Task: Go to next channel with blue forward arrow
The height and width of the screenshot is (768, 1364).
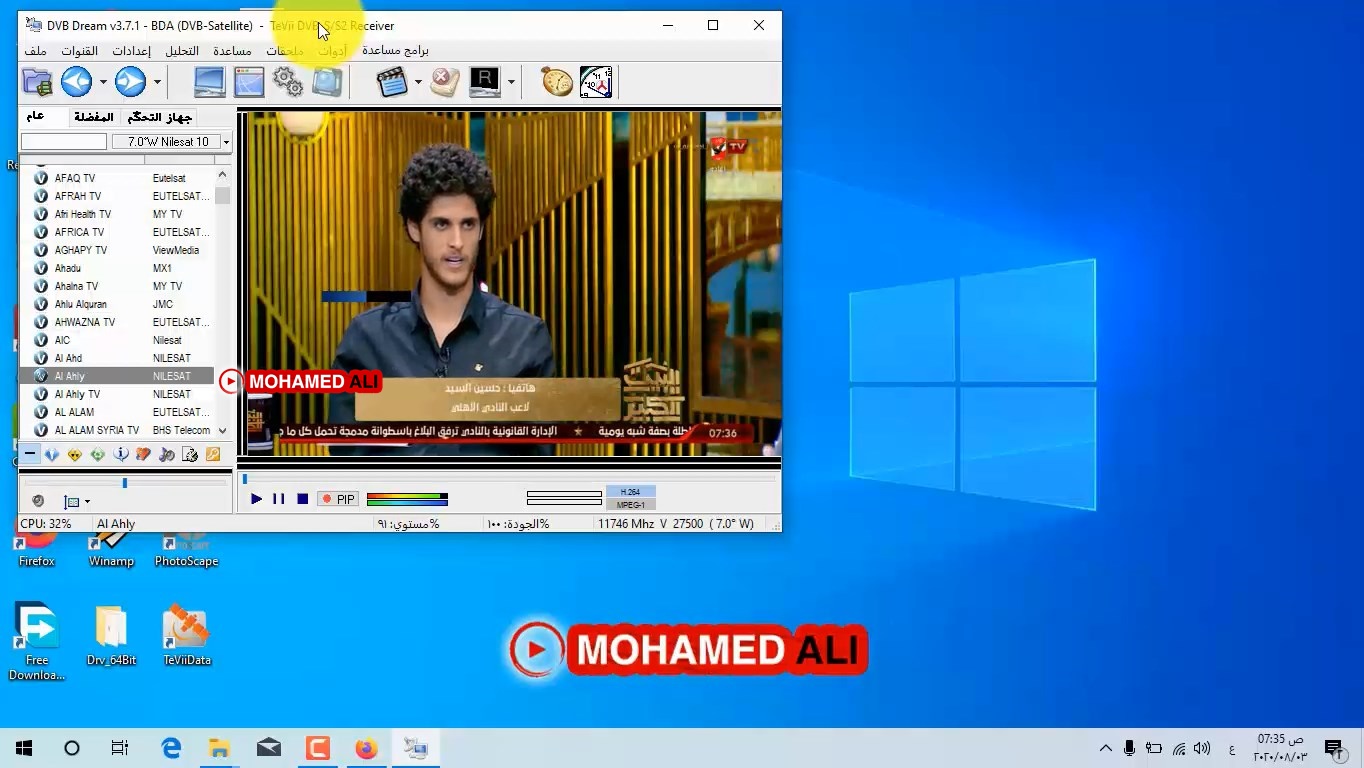Action: click(x=131, y=82)
